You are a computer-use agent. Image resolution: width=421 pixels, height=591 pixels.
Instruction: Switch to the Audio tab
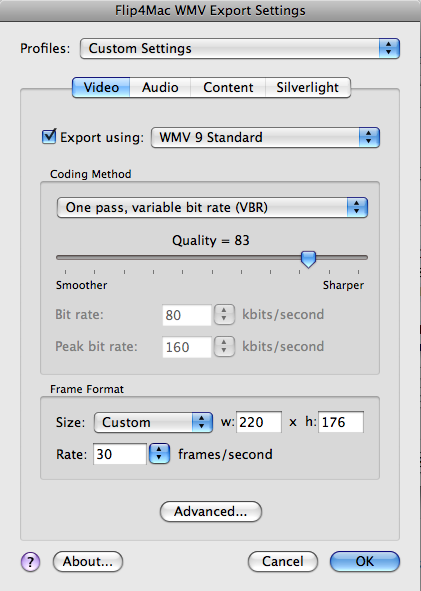(x=160, y=87)
